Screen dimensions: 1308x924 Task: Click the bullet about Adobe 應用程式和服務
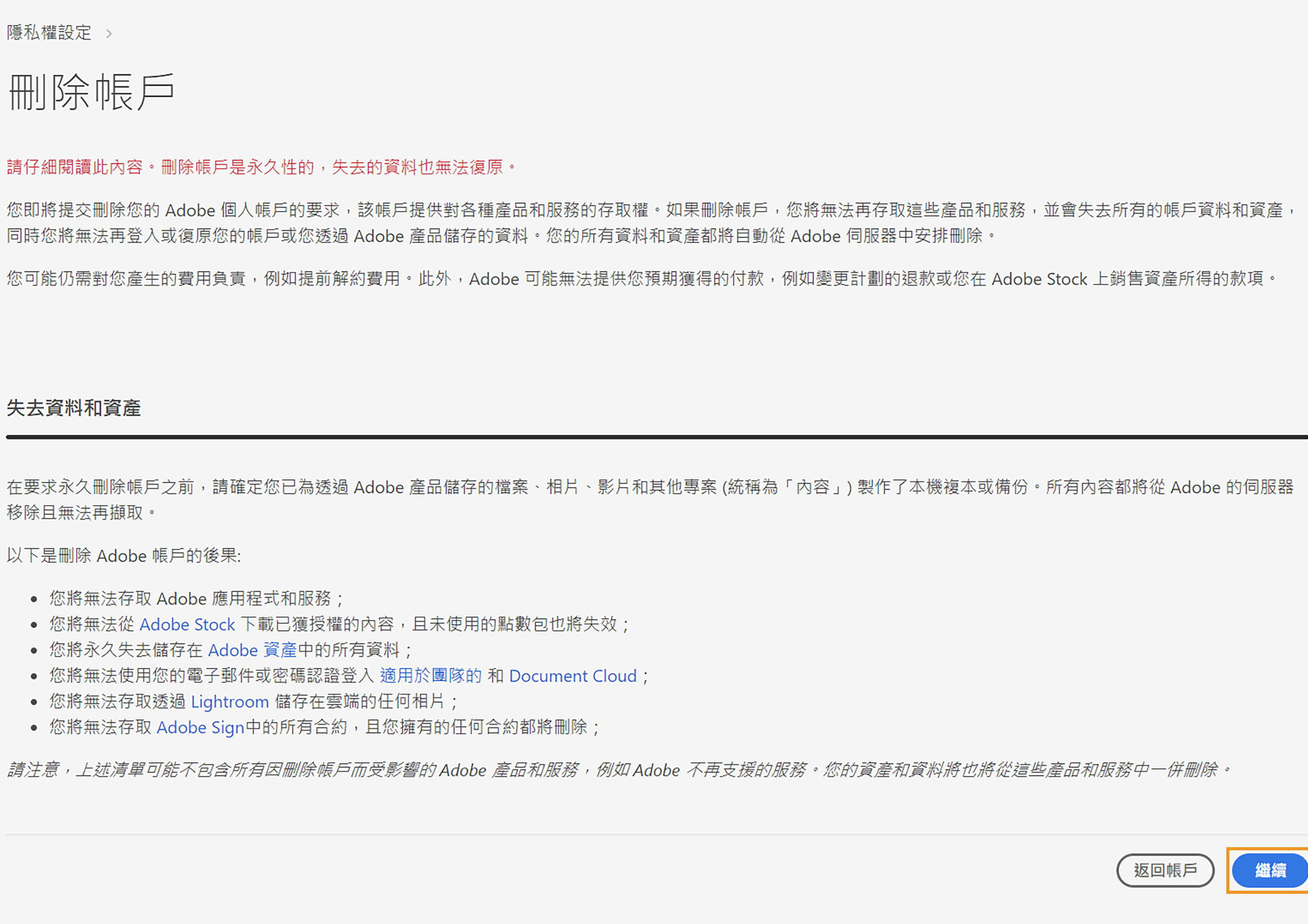coord(197,598)
